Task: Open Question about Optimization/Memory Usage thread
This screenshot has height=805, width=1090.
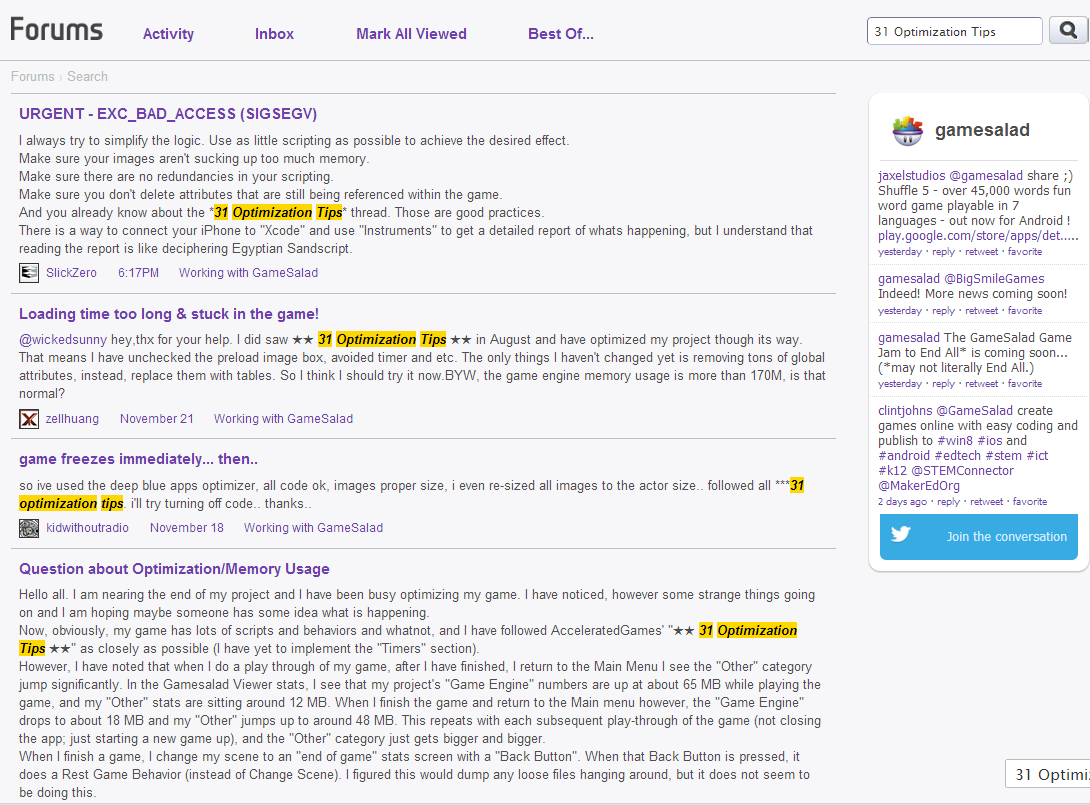Action: click(174, 569)
